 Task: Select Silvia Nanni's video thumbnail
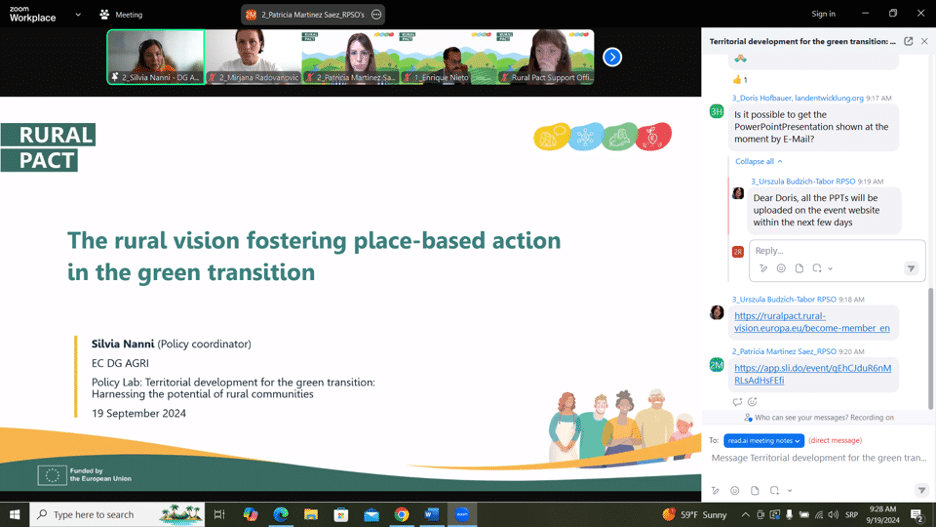(x=156, y=57)
